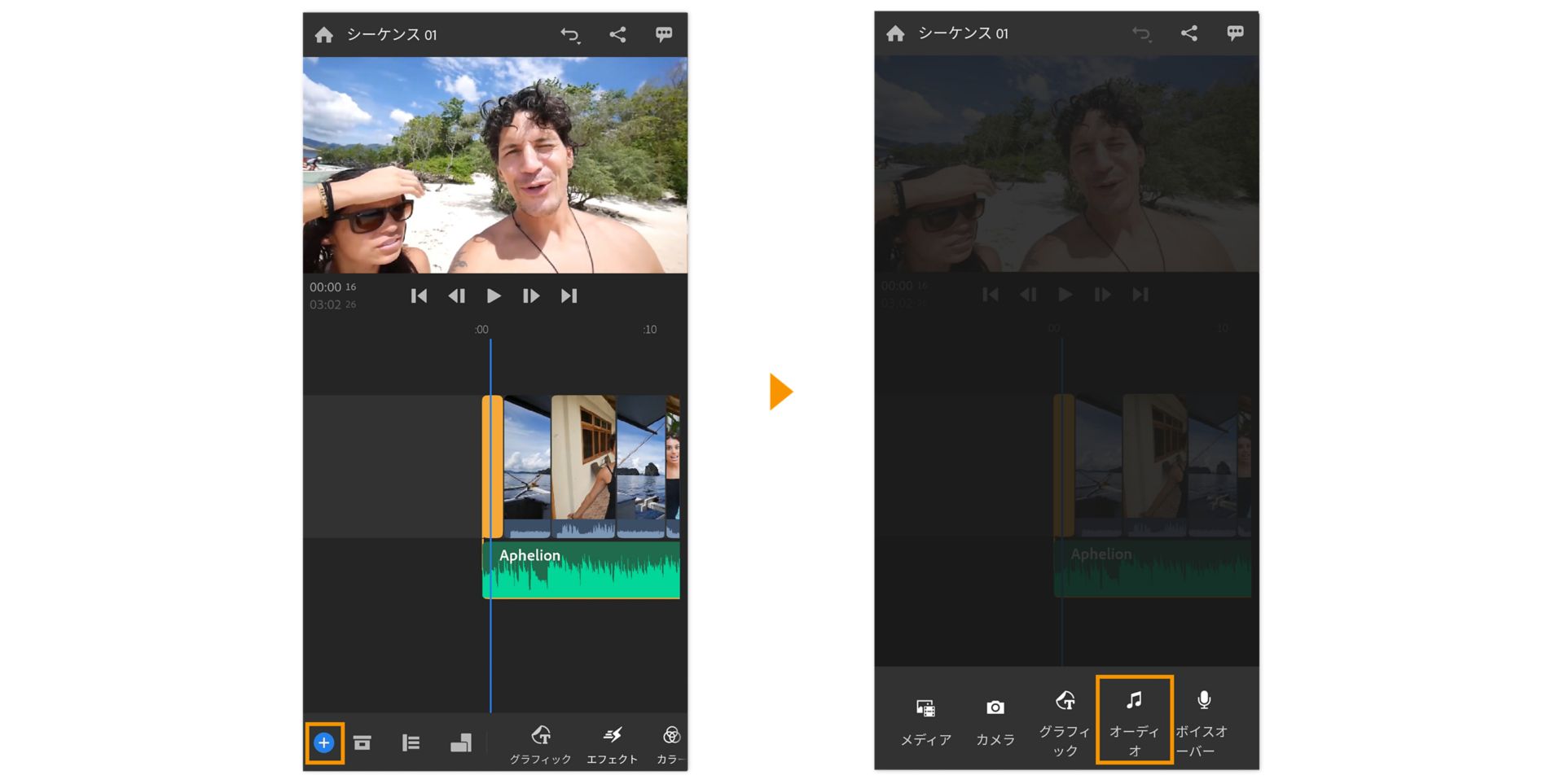
Task: Open the カラー tool in the bottom toolbar
Action: click(671, 745)
